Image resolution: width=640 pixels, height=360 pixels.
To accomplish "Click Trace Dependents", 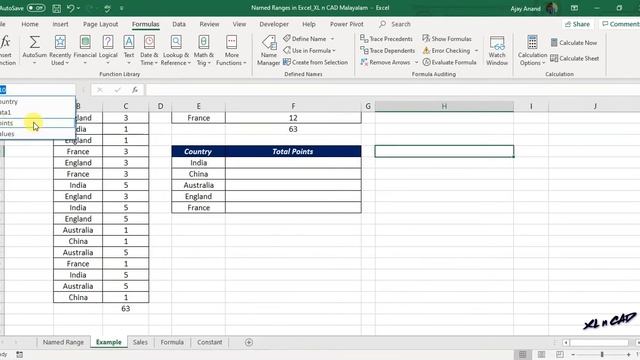I will (x=387, y=51).
